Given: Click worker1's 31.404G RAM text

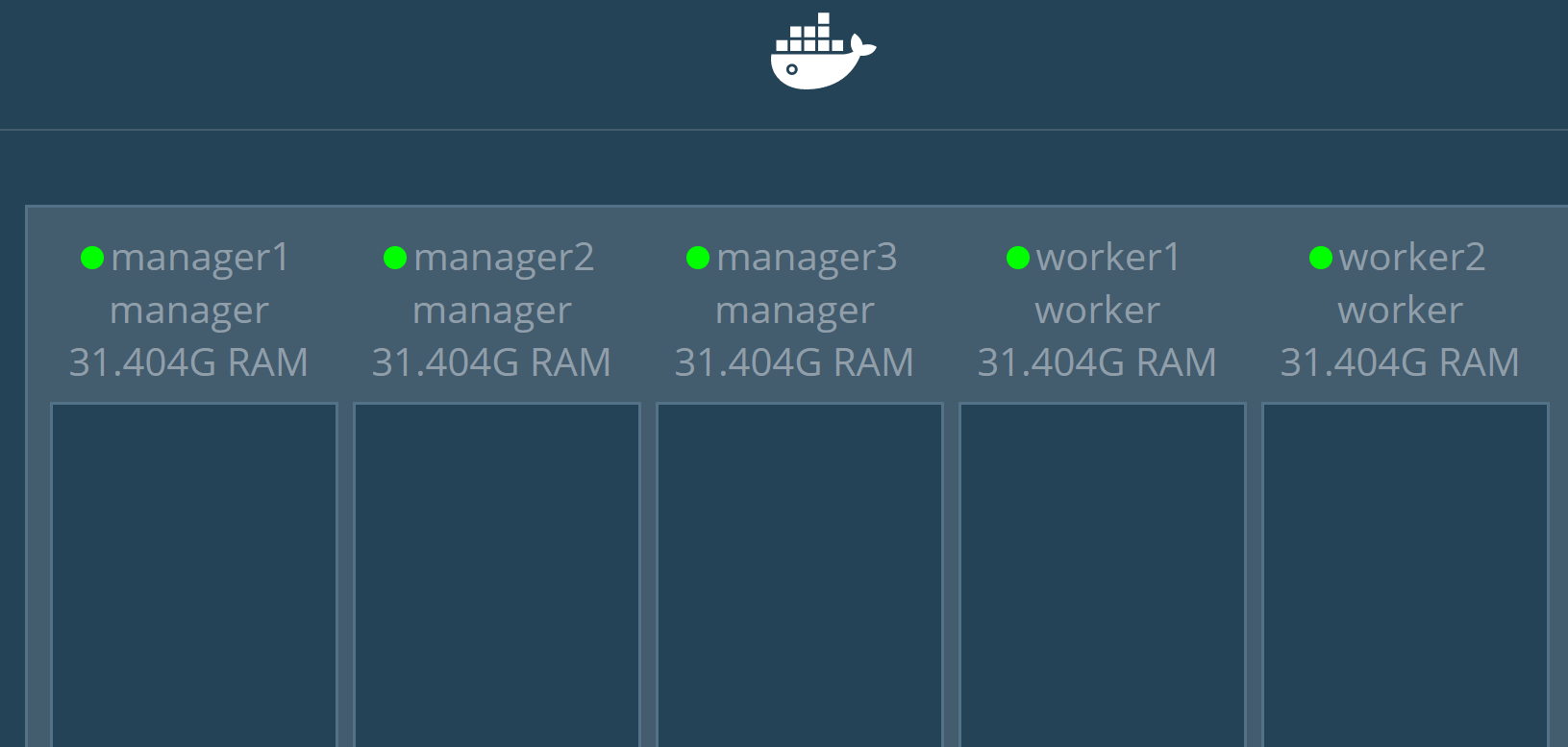Looking at the screenshot, I should 1097,362.
